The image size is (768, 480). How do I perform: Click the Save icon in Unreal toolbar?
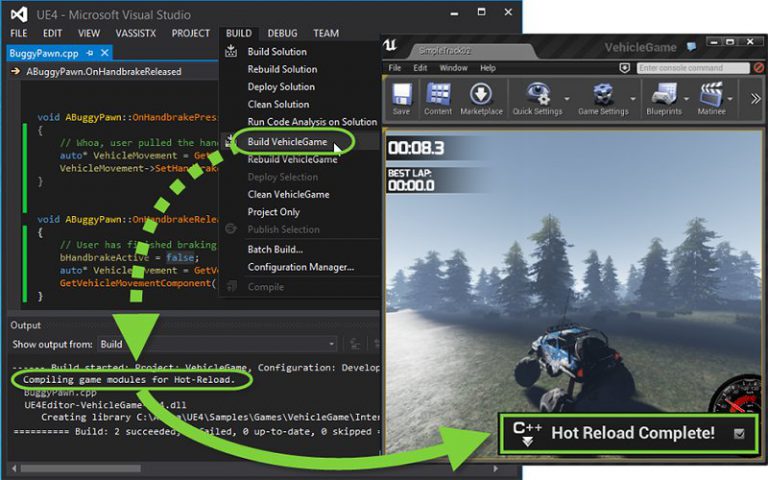(401, 95)
